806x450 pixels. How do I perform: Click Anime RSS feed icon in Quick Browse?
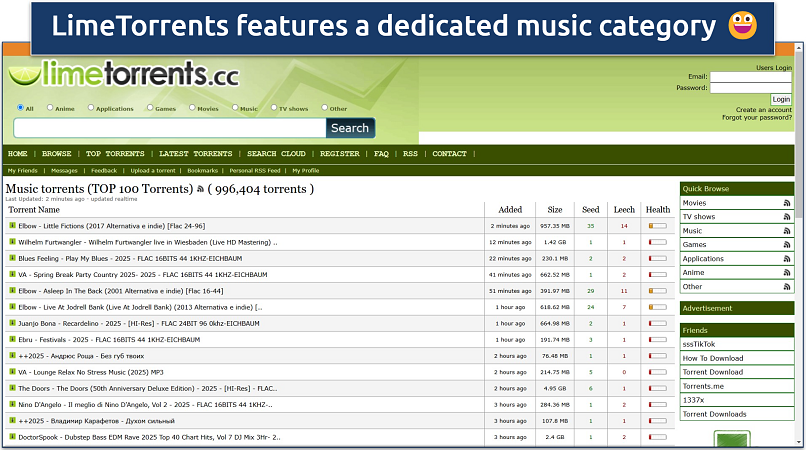pos(786,273)
